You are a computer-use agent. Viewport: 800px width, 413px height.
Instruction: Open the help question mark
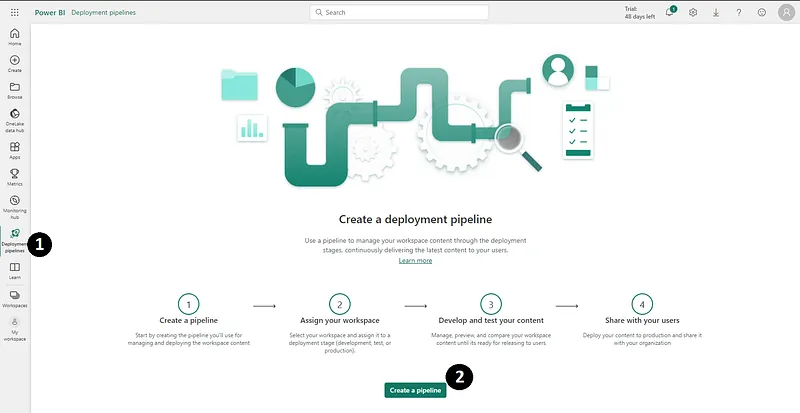coord(739,12)
